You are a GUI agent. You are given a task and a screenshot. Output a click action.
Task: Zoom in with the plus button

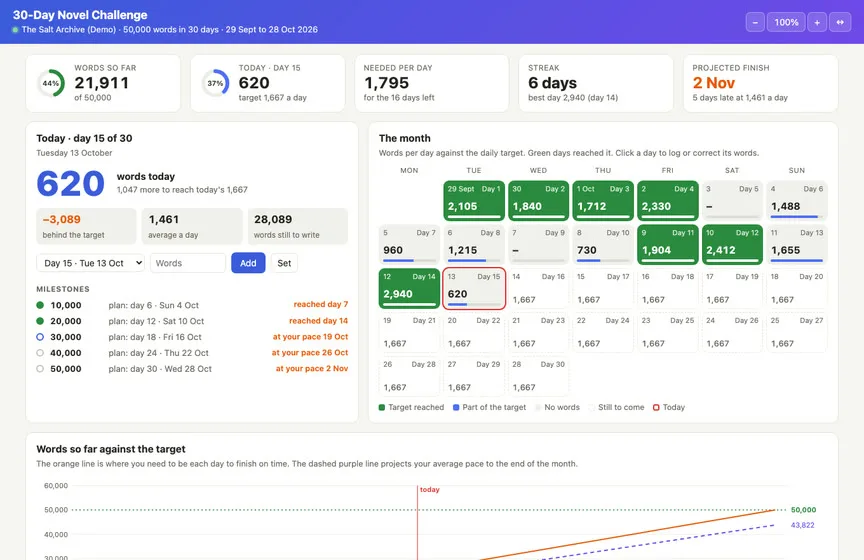click(817, 23)
